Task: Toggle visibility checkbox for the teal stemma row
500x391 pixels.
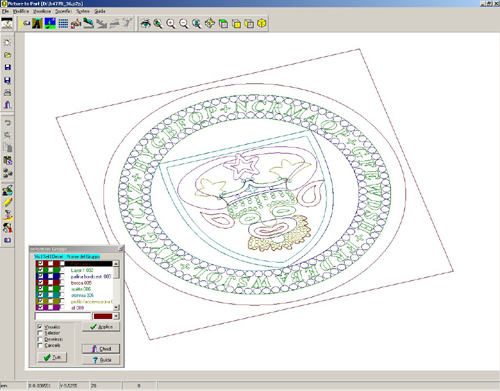Action: coord(40,295)
